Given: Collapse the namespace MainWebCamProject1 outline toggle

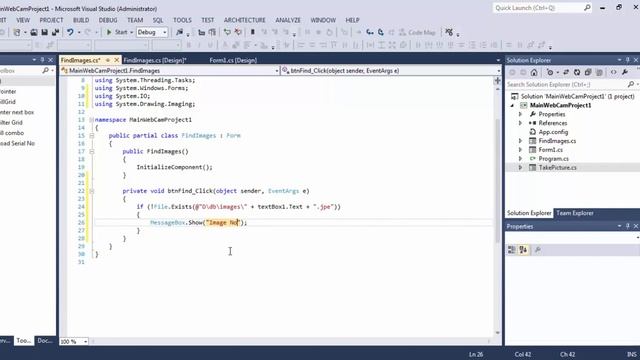Looking at the screenshot, I should coord(92,120).
